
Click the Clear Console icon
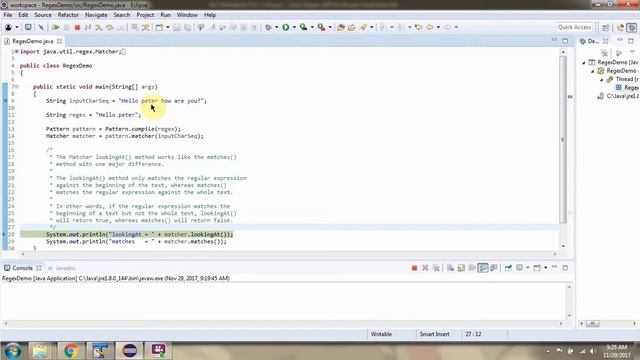point(450,268)
